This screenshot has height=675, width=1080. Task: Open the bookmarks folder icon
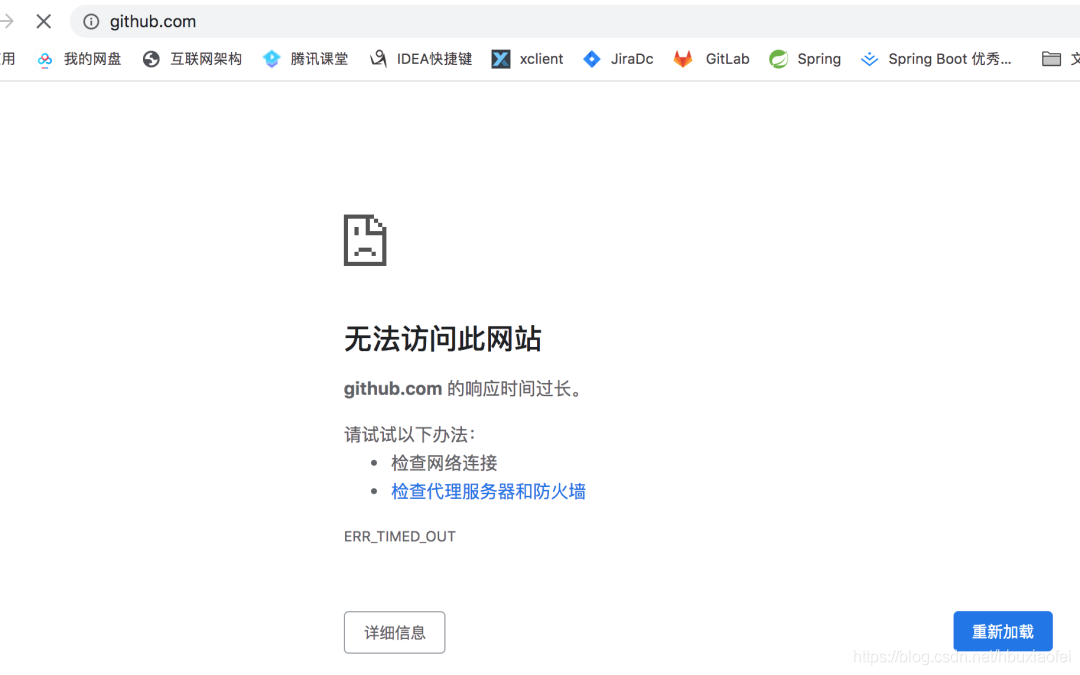(x=1050, y=59)
